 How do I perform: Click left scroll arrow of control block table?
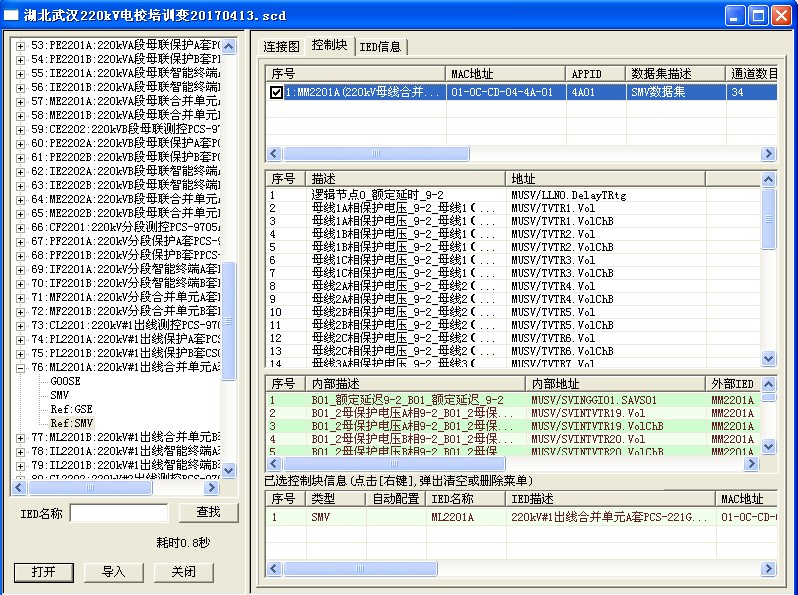pos(273,154)
